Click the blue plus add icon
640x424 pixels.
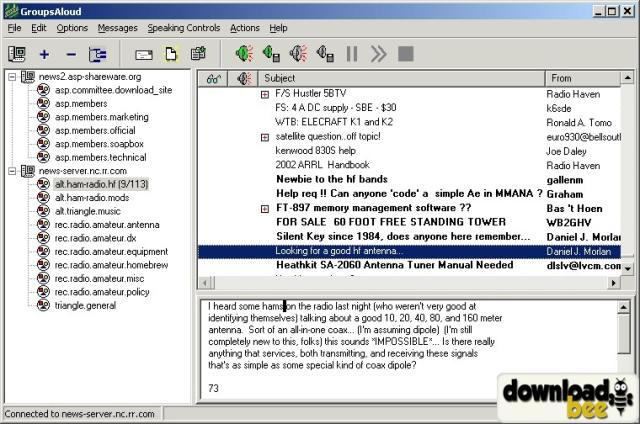(44, 54)
